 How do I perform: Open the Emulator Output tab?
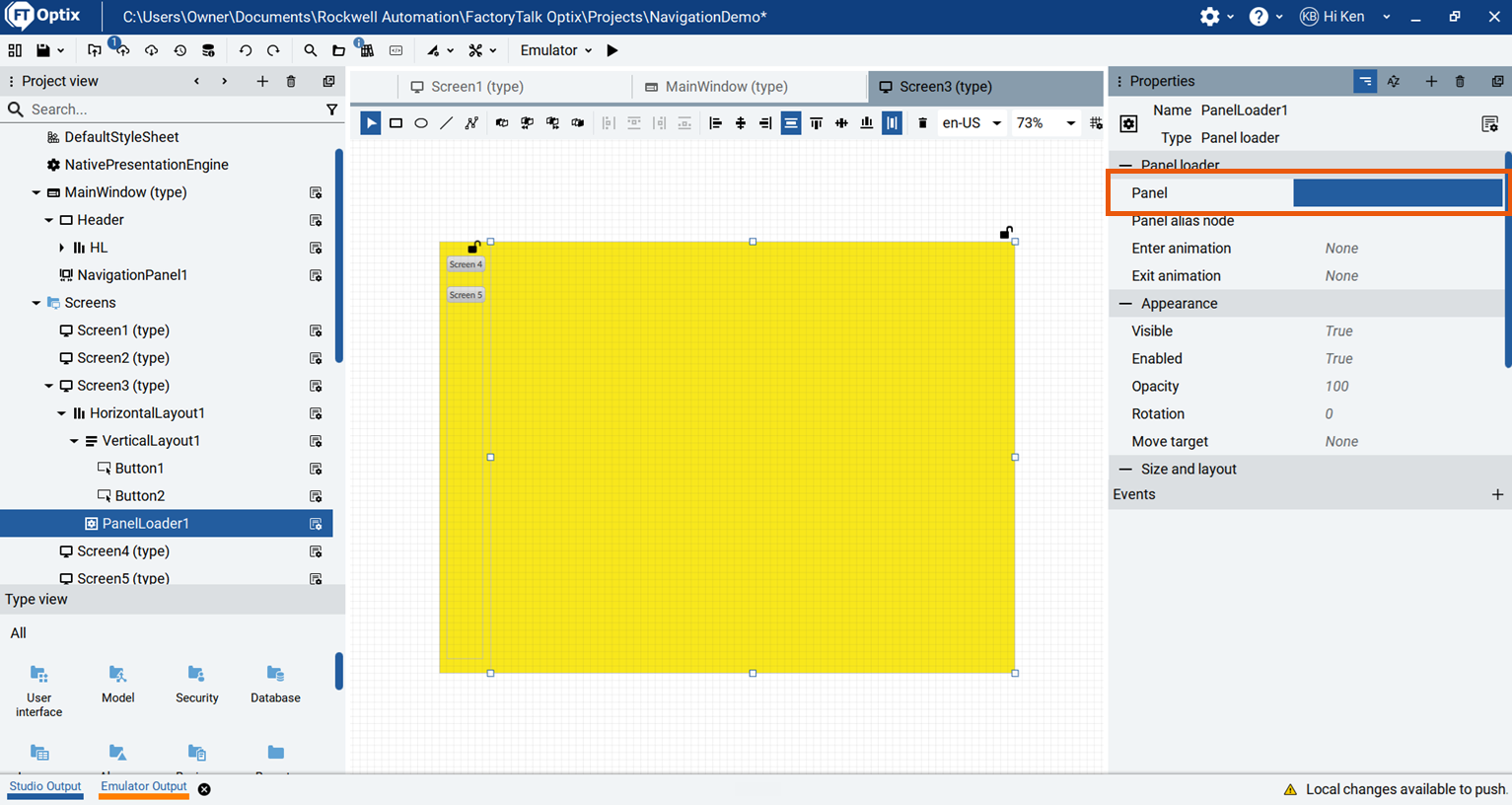tap(144, 787)
